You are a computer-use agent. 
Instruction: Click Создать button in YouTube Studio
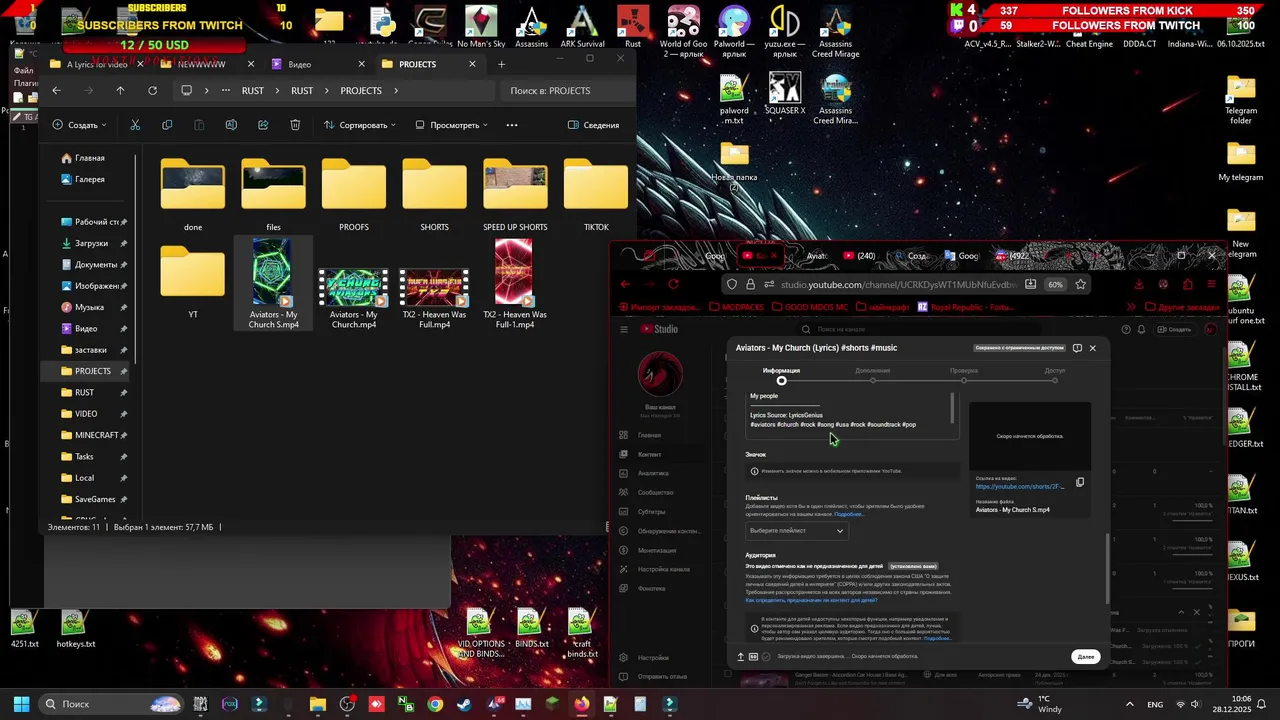point(1175,329)
